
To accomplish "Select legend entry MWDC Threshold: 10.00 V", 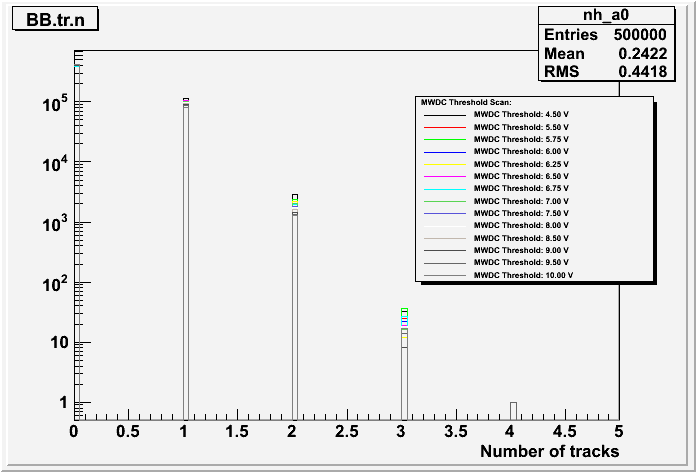I will click(523, 275).
